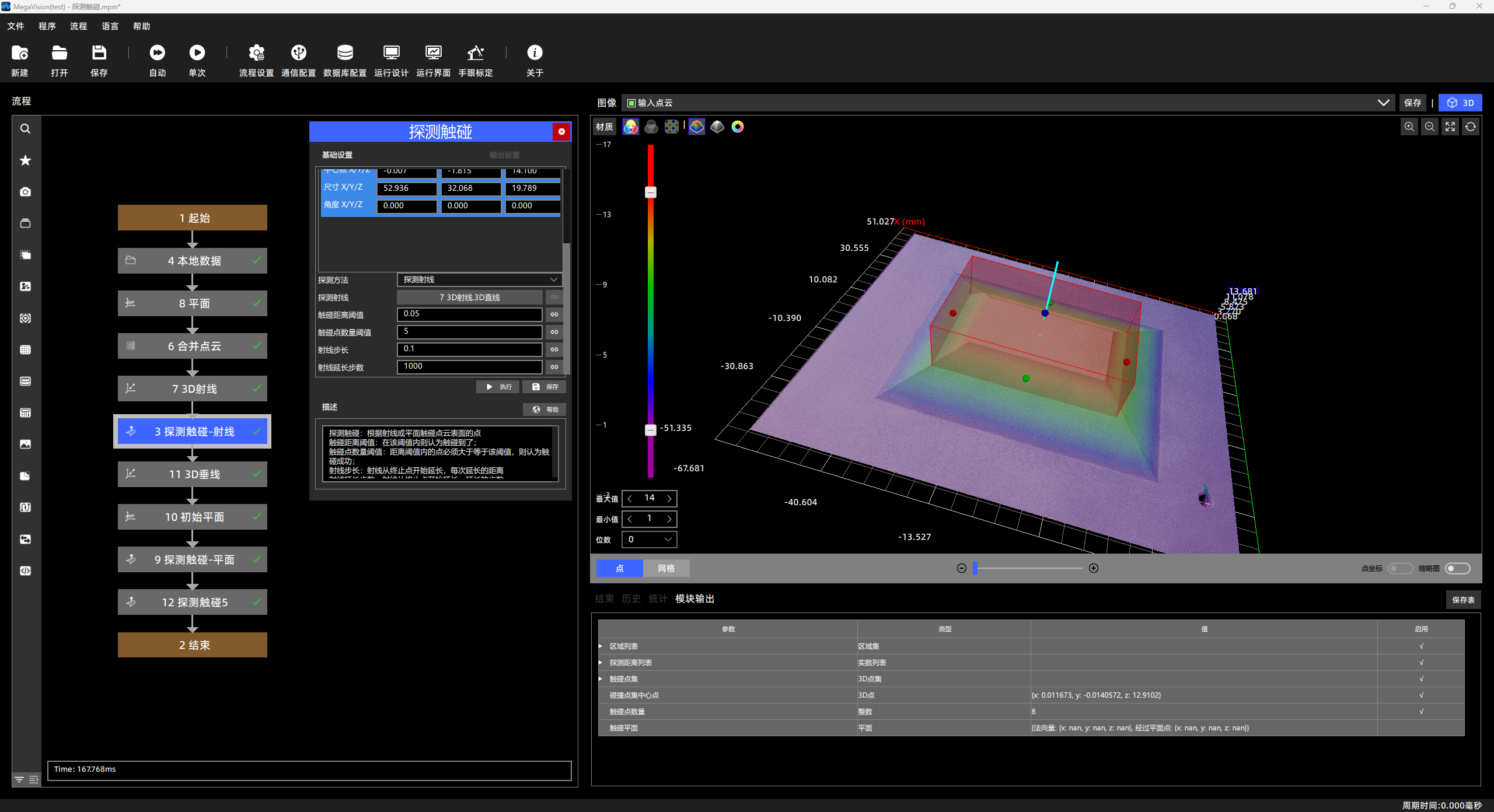The image size is (1494, 812).
Task: Click 保存 beside the image dropdown
Action: tap(1412, 103)
